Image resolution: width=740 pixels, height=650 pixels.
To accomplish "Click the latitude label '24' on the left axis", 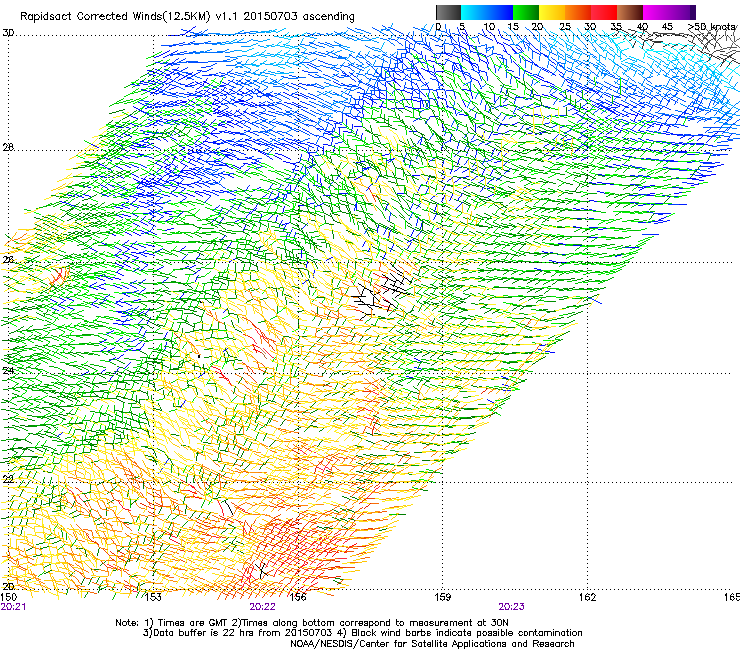I will [8, 371].
